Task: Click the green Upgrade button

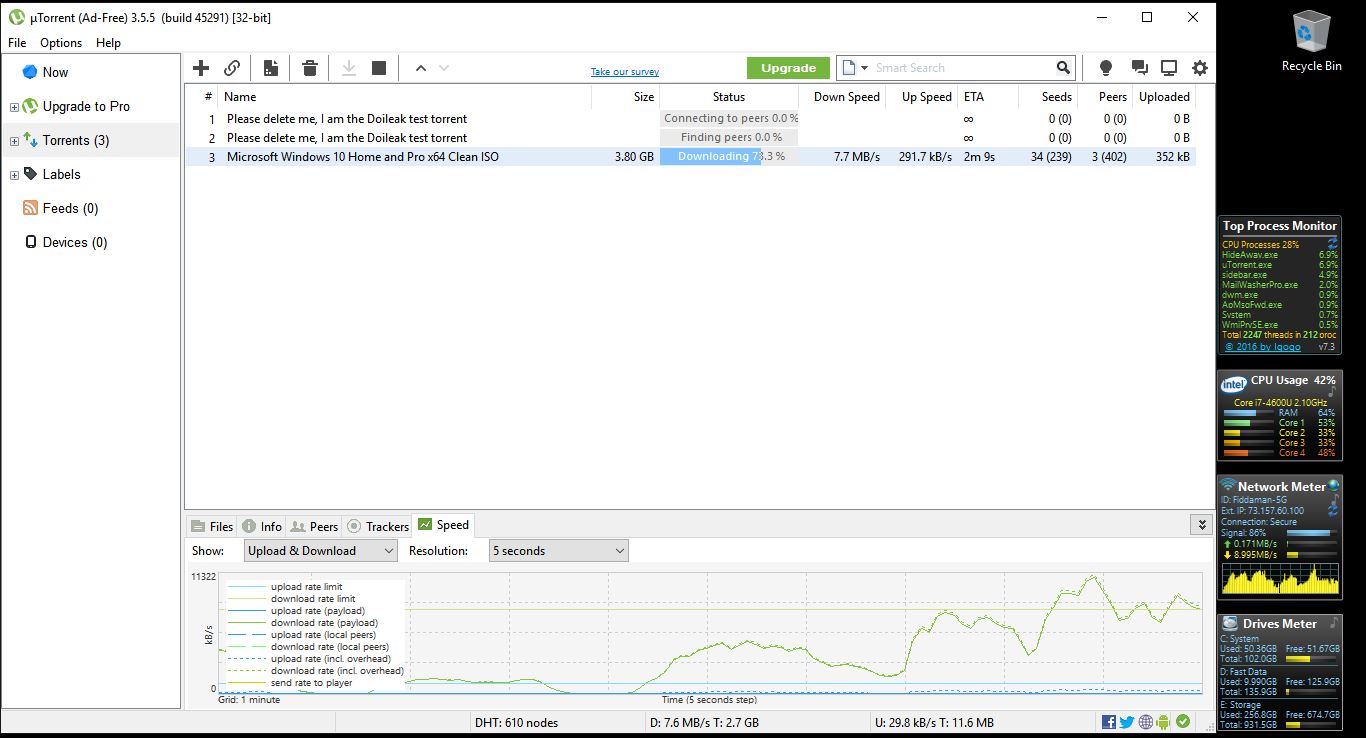Action: coord(788,68)
